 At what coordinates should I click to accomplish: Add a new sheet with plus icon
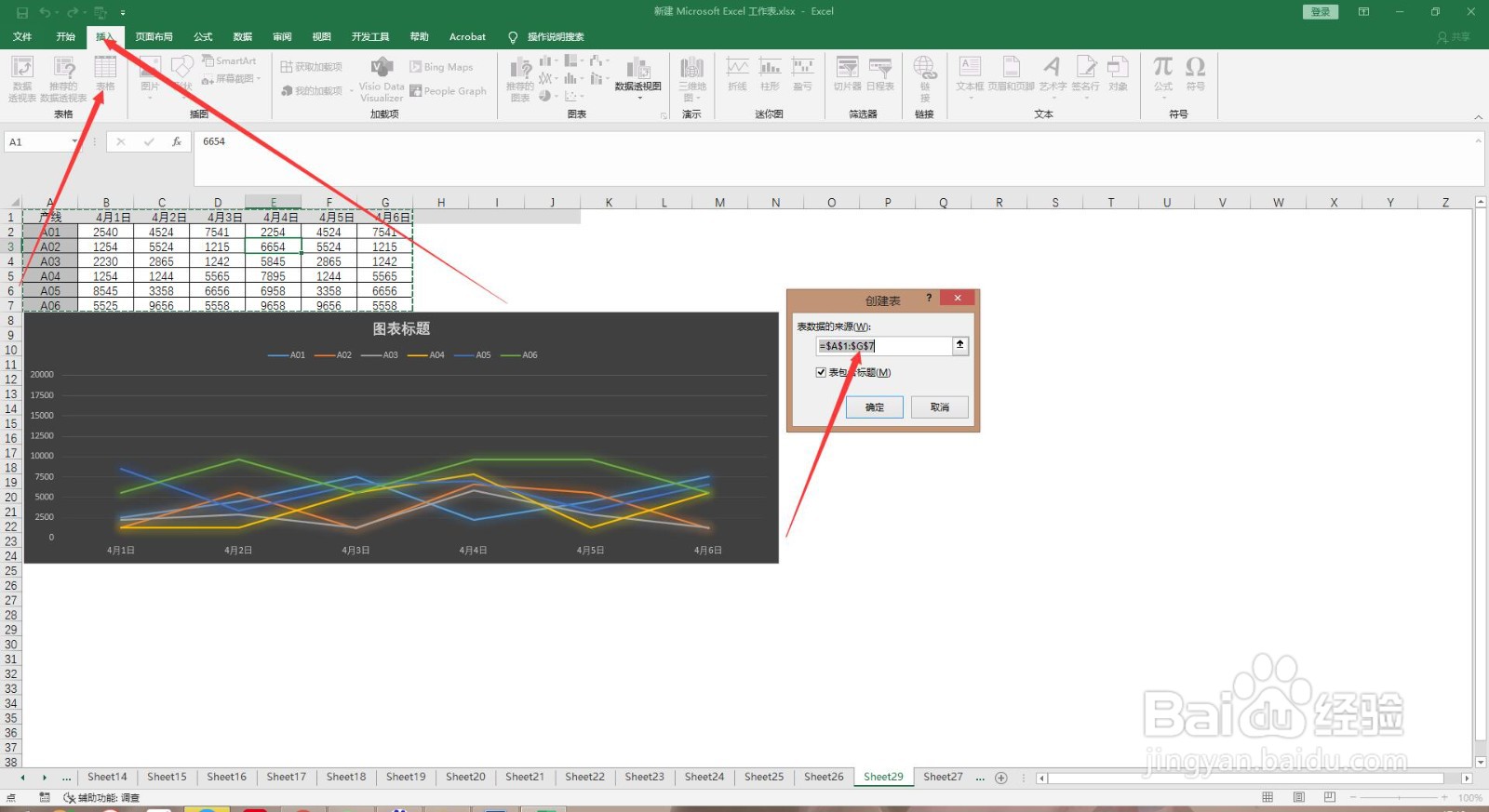coord(1001,778)
